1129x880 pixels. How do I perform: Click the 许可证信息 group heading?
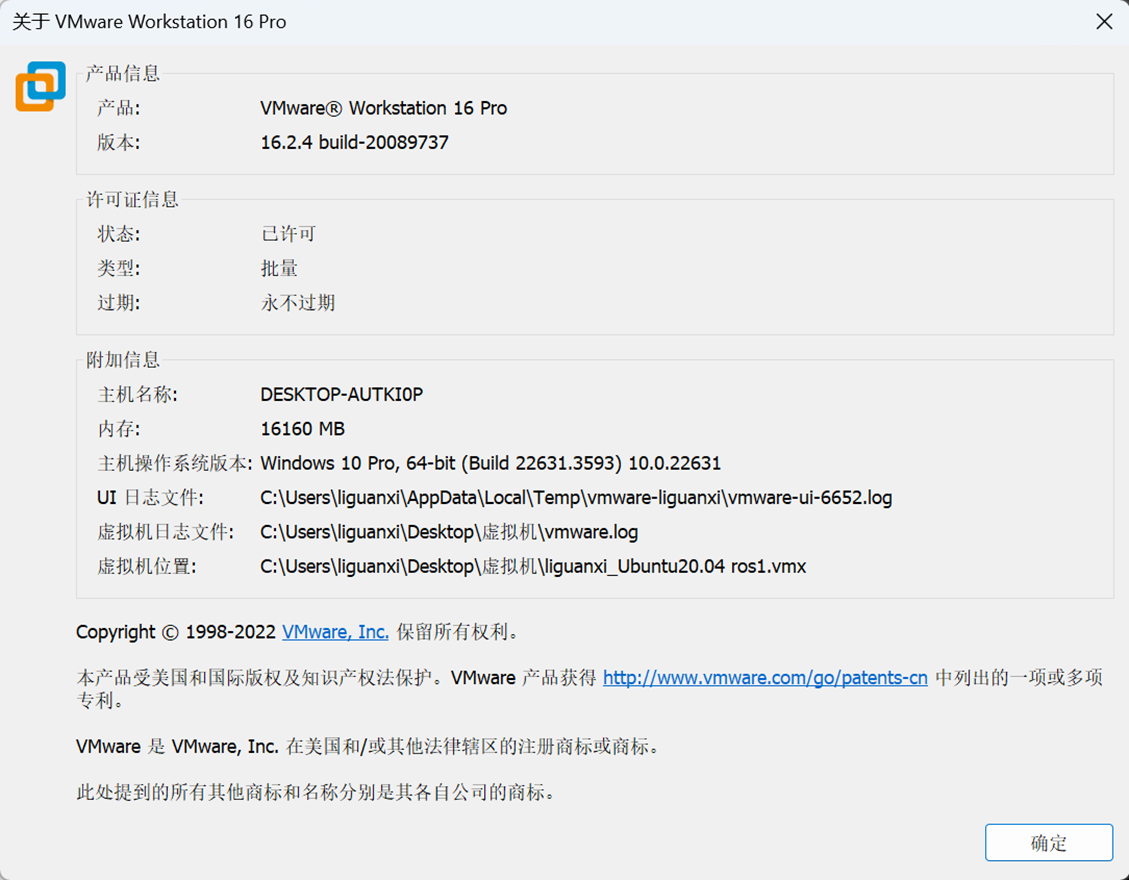132,199
